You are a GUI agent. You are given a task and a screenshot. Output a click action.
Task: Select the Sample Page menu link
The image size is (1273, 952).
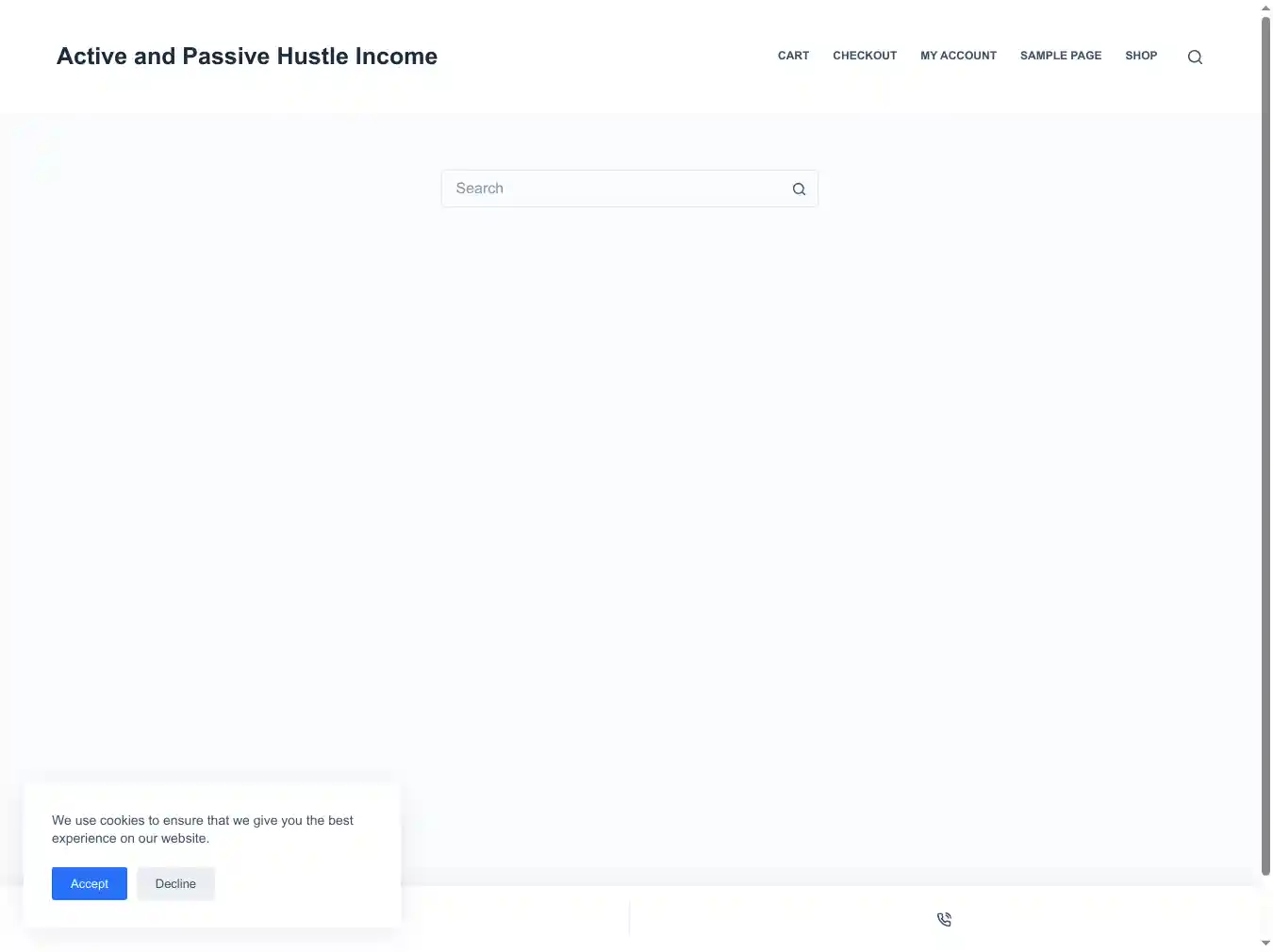tap(1061, 56)
